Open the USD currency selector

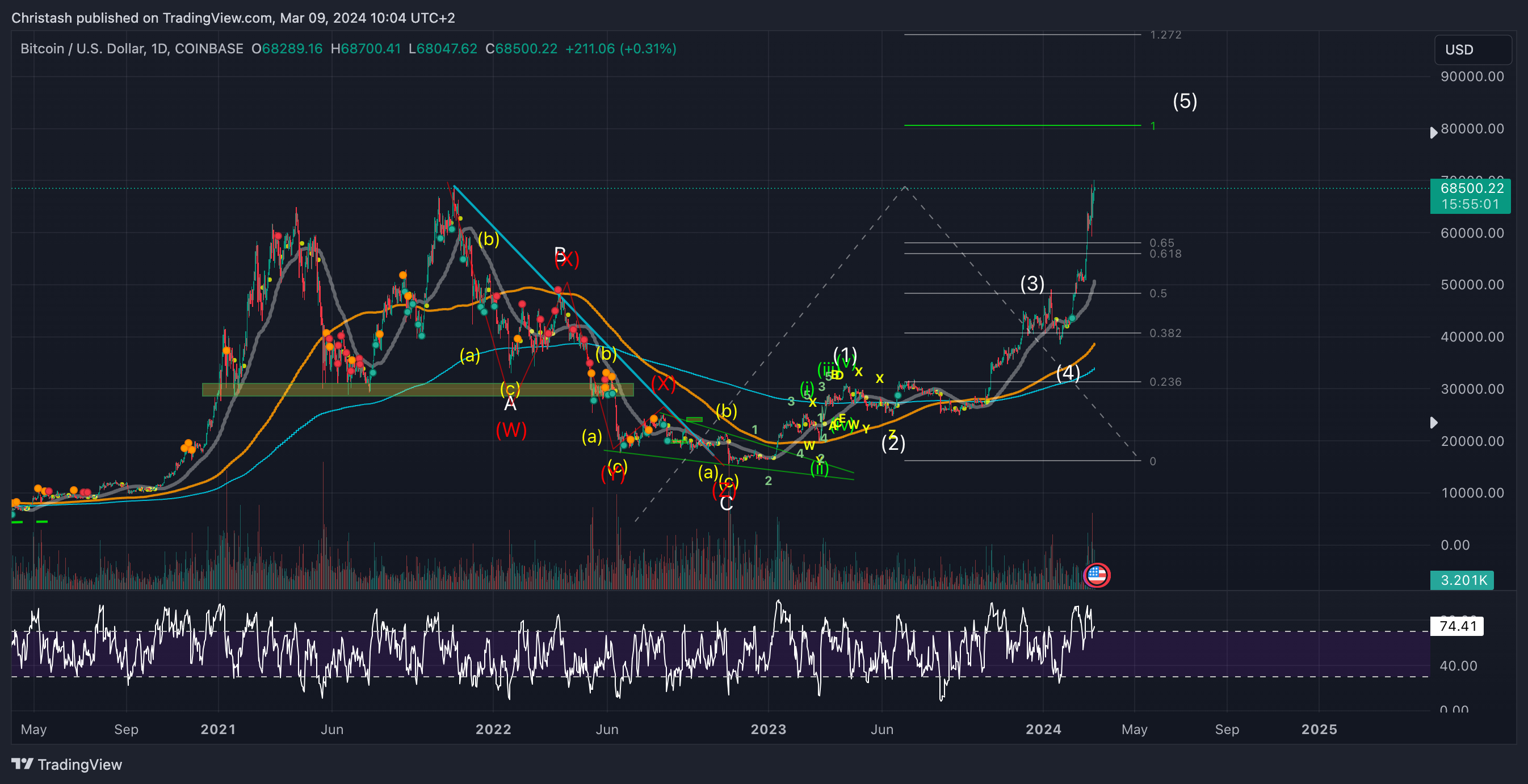[1472, 50]
